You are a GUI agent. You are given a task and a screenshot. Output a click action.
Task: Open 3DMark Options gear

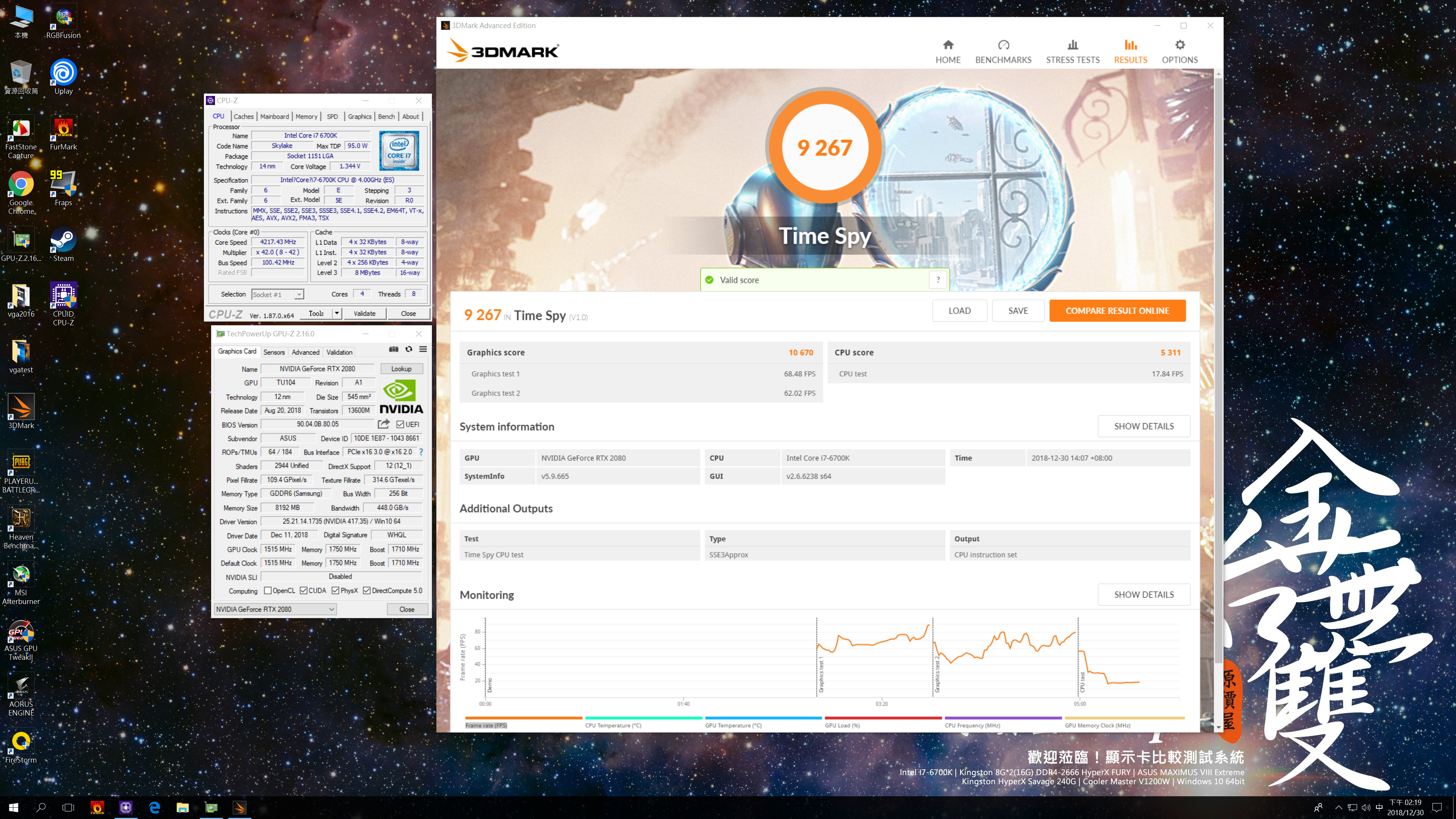click(x=1180, y=45)
